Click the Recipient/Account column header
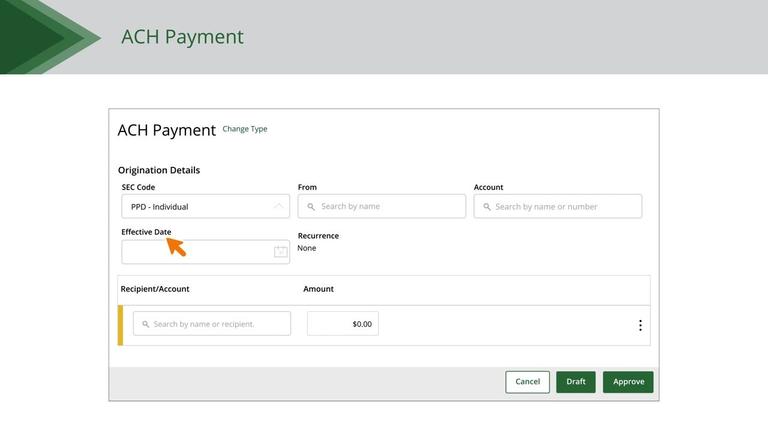Image resolution: width=768 pixels, height=432 pixels. [x=155, y=289]
